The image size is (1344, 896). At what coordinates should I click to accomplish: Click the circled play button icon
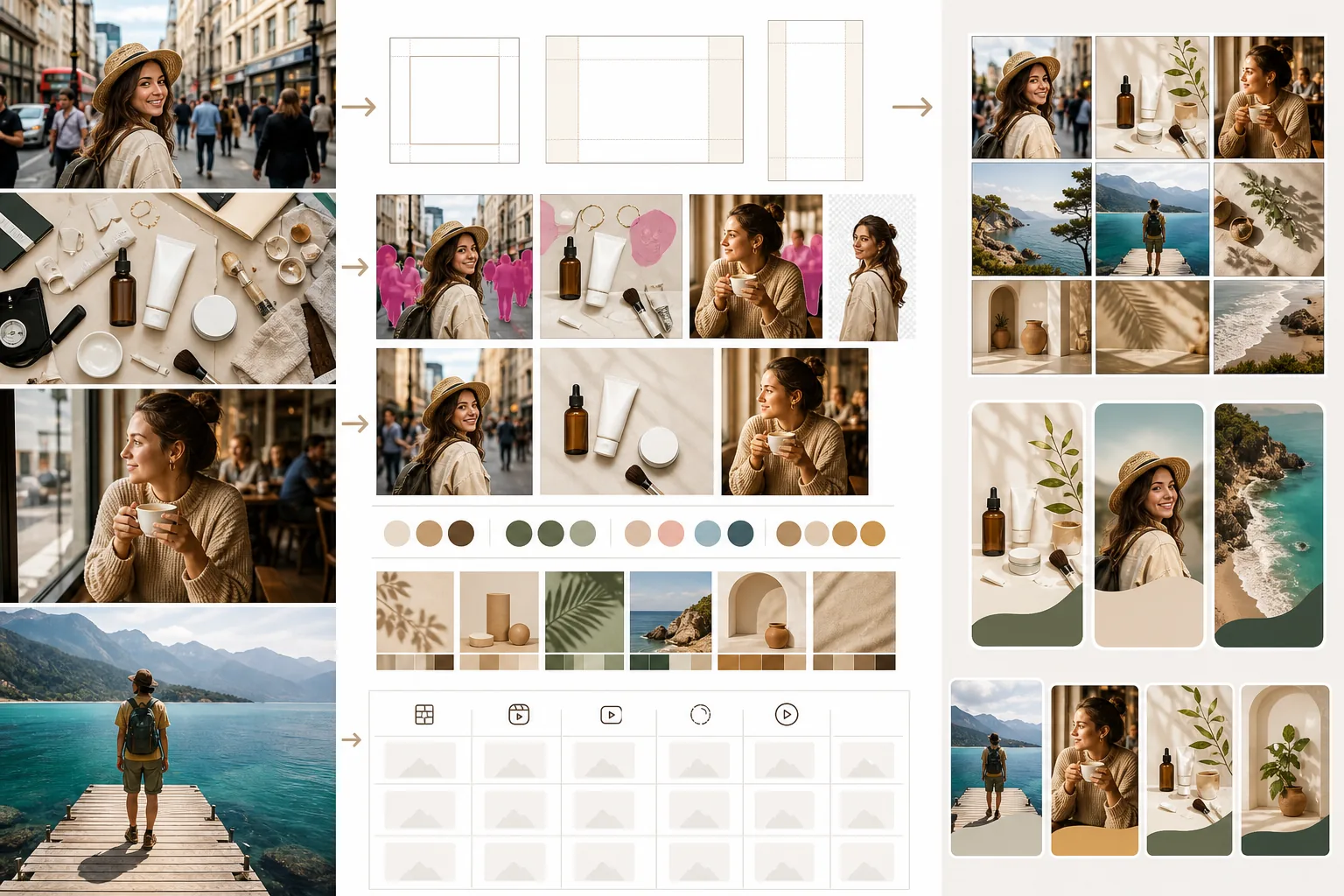pyautogui.click(x=787, y=715)
